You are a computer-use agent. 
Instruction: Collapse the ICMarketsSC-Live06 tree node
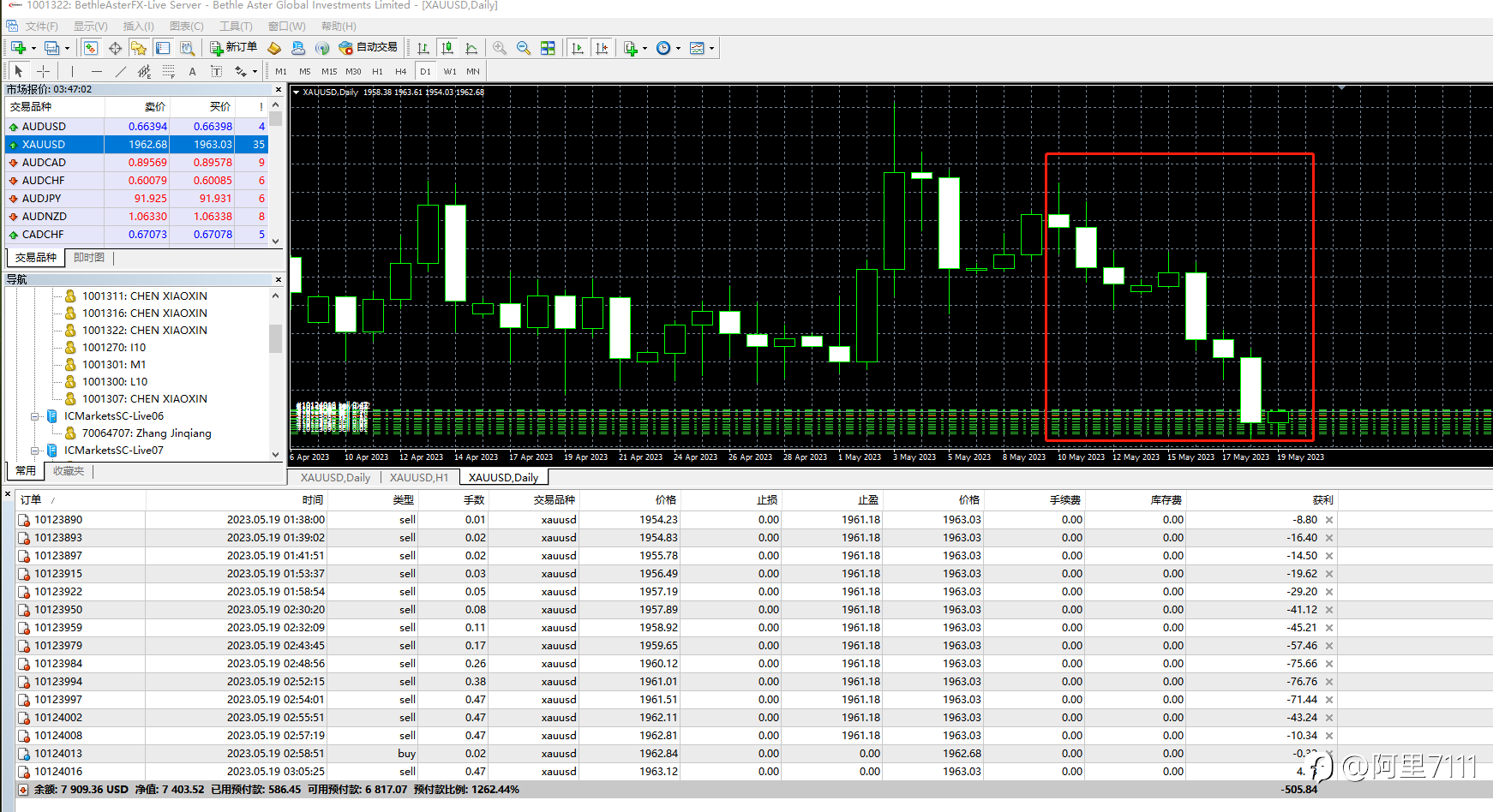(x=35, y=416)
